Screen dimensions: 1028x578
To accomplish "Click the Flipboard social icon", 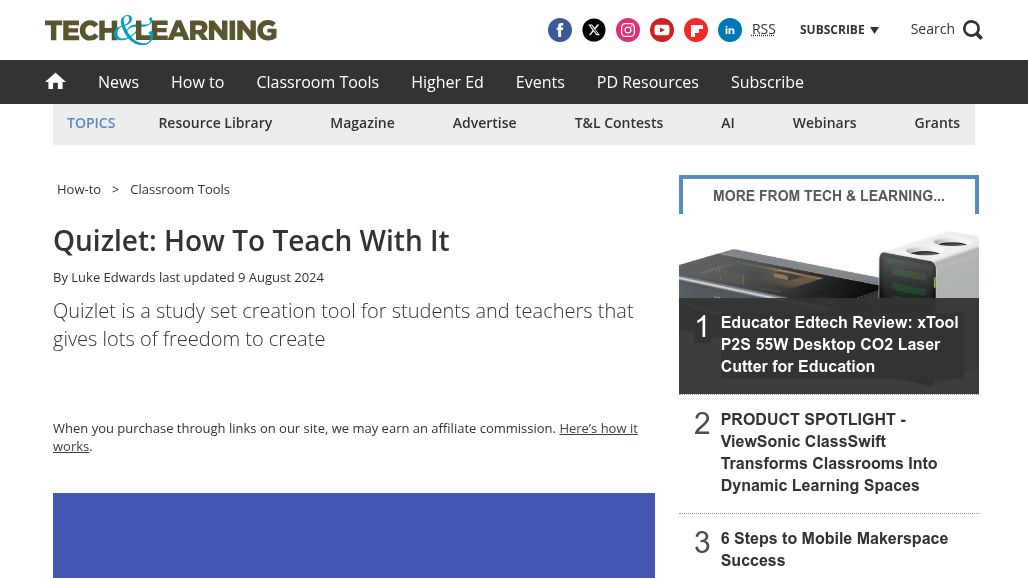I will tap(696, 30).
